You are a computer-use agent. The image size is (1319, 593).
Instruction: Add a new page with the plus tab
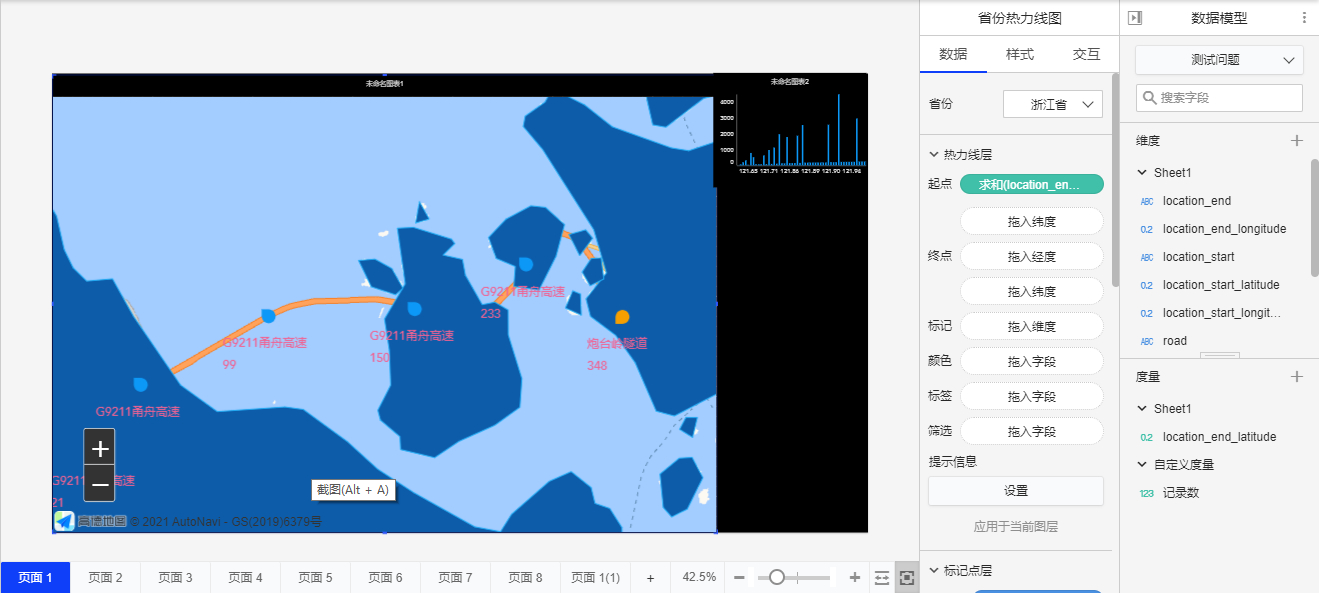tap(650, 578)
